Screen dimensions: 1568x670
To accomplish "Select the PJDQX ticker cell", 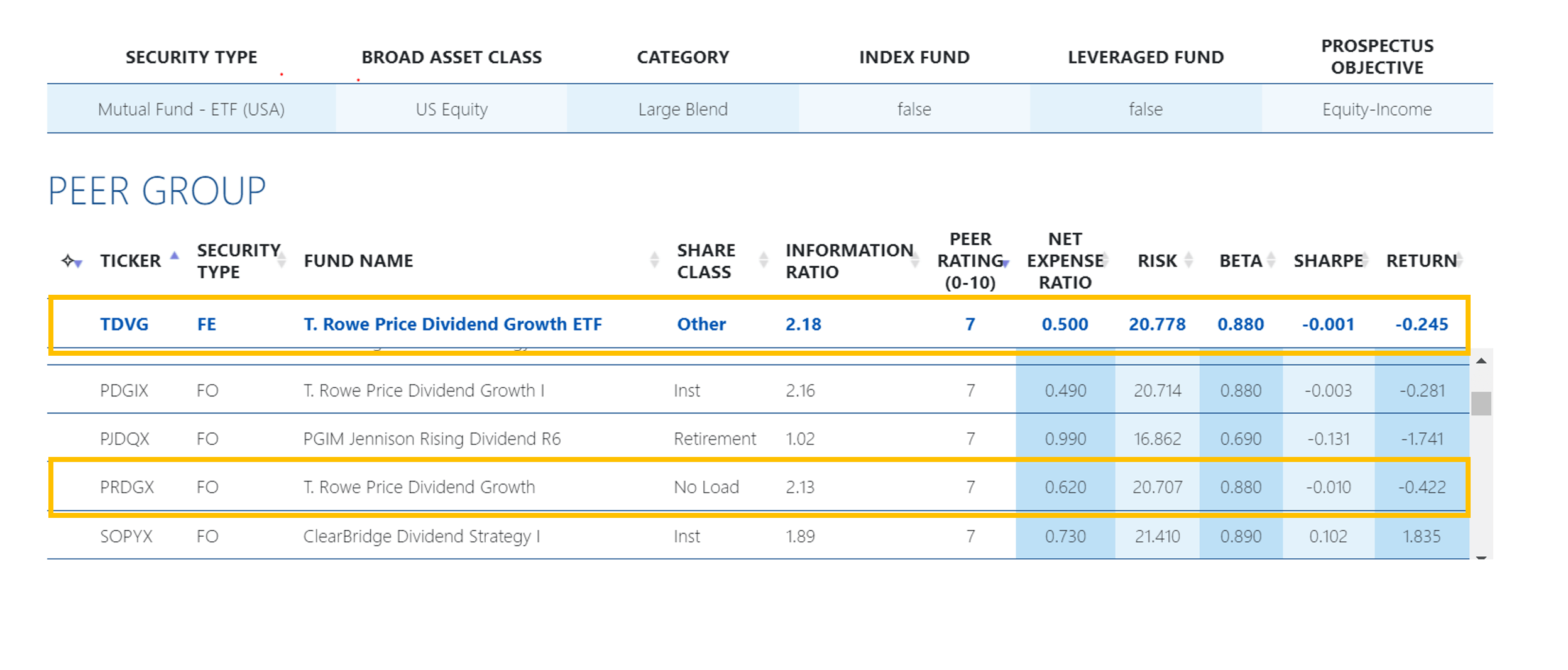I will click(124, 439).
